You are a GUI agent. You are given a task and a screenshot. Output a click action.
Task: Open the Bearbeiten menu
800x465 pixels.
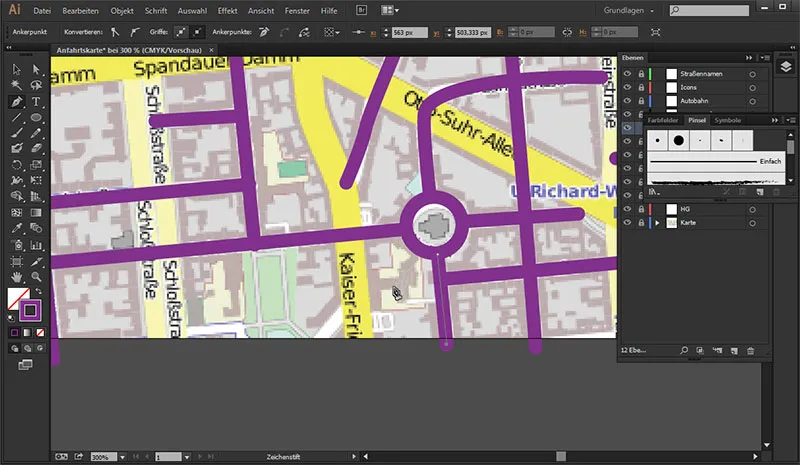coord(80,10)
